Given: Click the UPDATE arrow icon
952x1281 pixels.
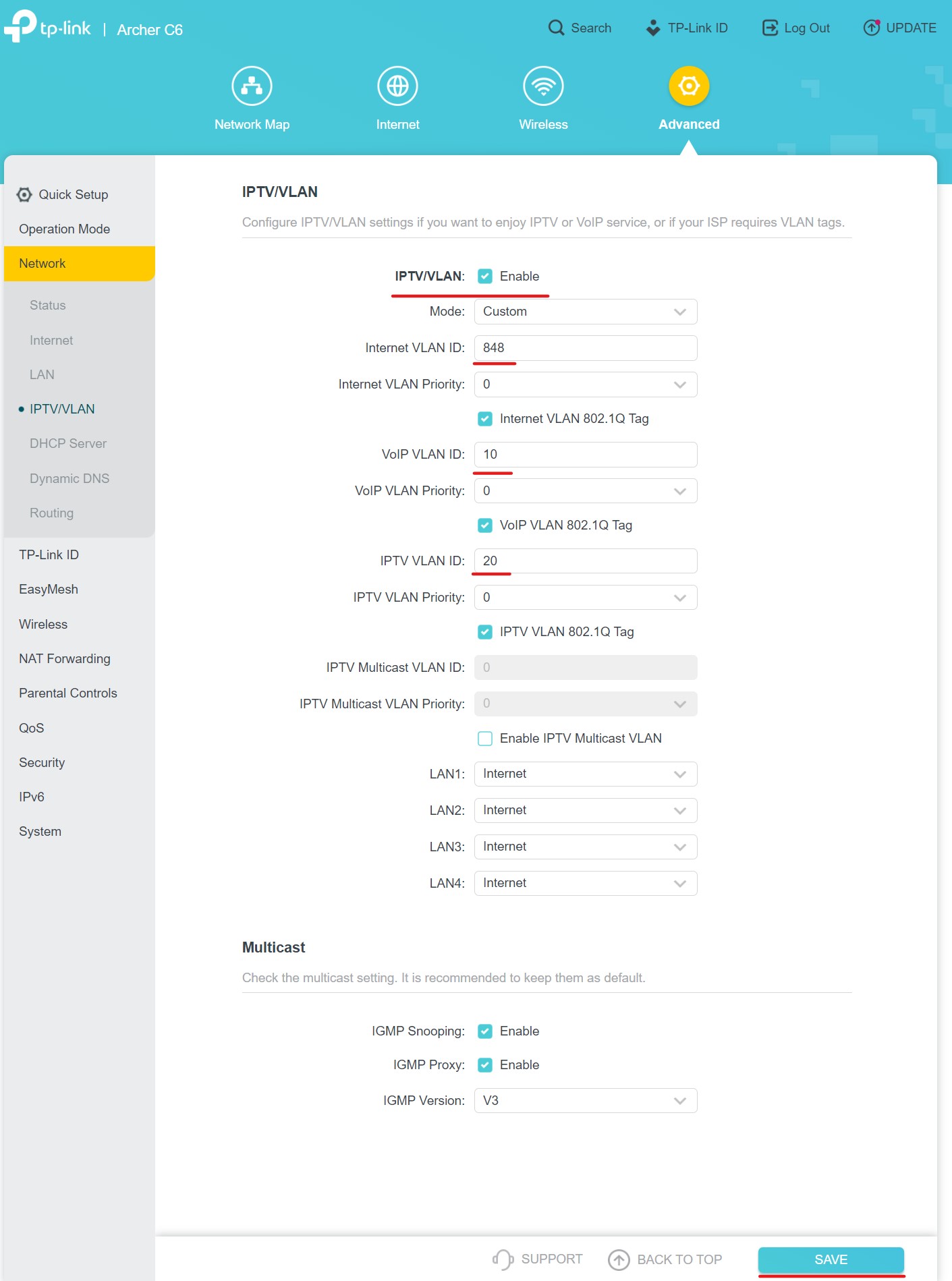Looking at the screenshot, I should 872,28.
